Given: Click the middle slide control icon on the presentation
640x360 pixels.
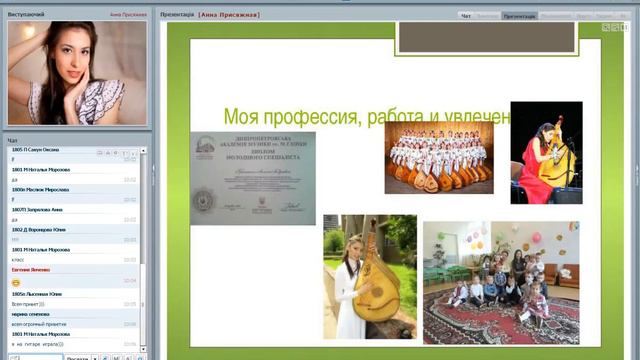Looking at the screenshot, I should (615, 27).
